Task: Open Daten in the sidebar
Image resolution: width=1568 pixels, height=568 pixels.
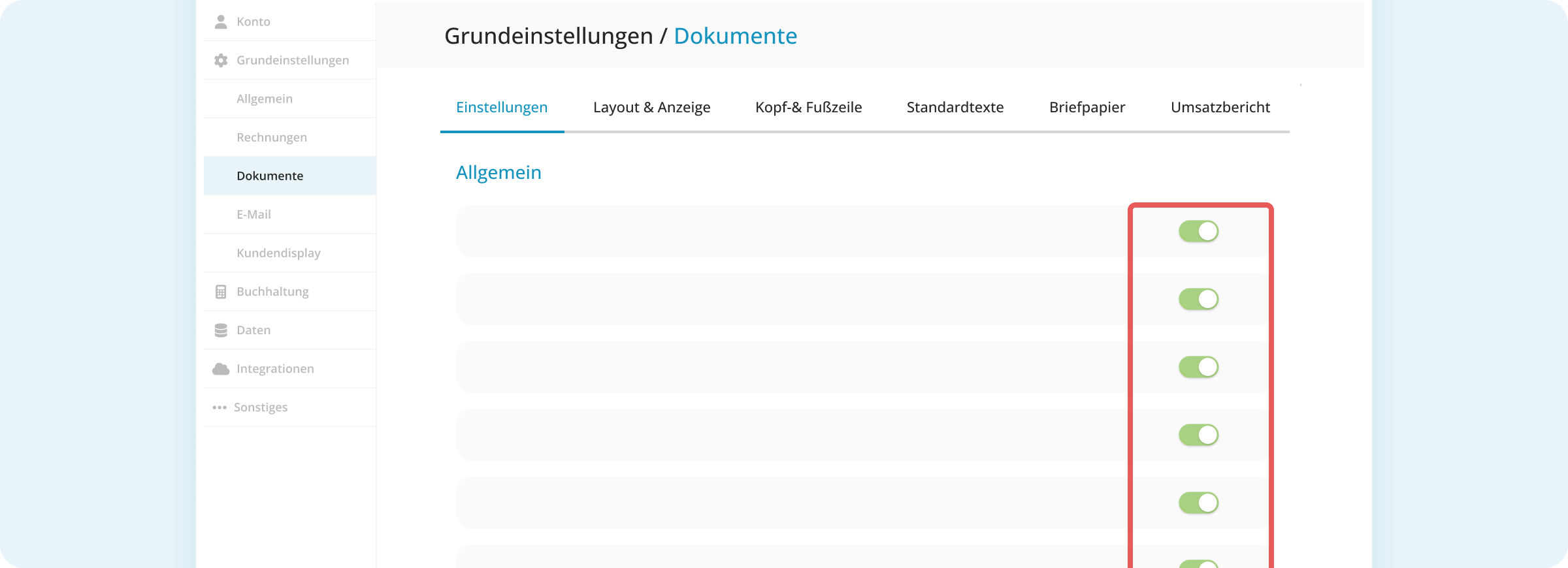Action: coord(290,330)
